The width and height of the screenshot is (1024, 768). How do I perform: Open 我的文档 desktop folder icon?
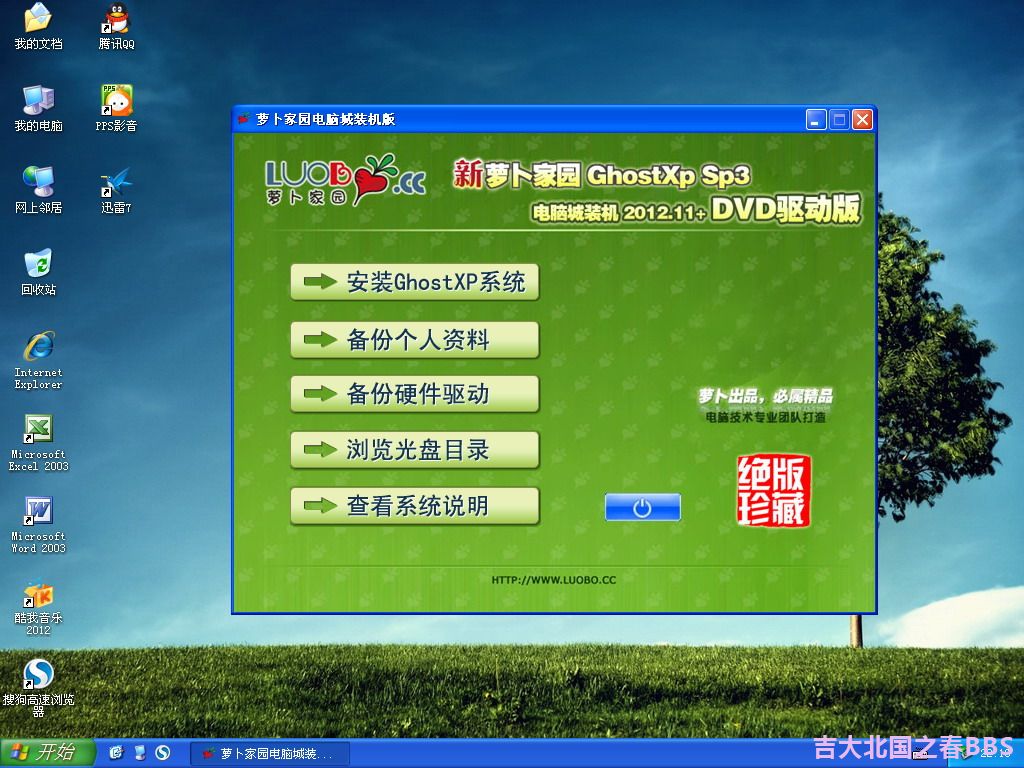tap(38, 19)
